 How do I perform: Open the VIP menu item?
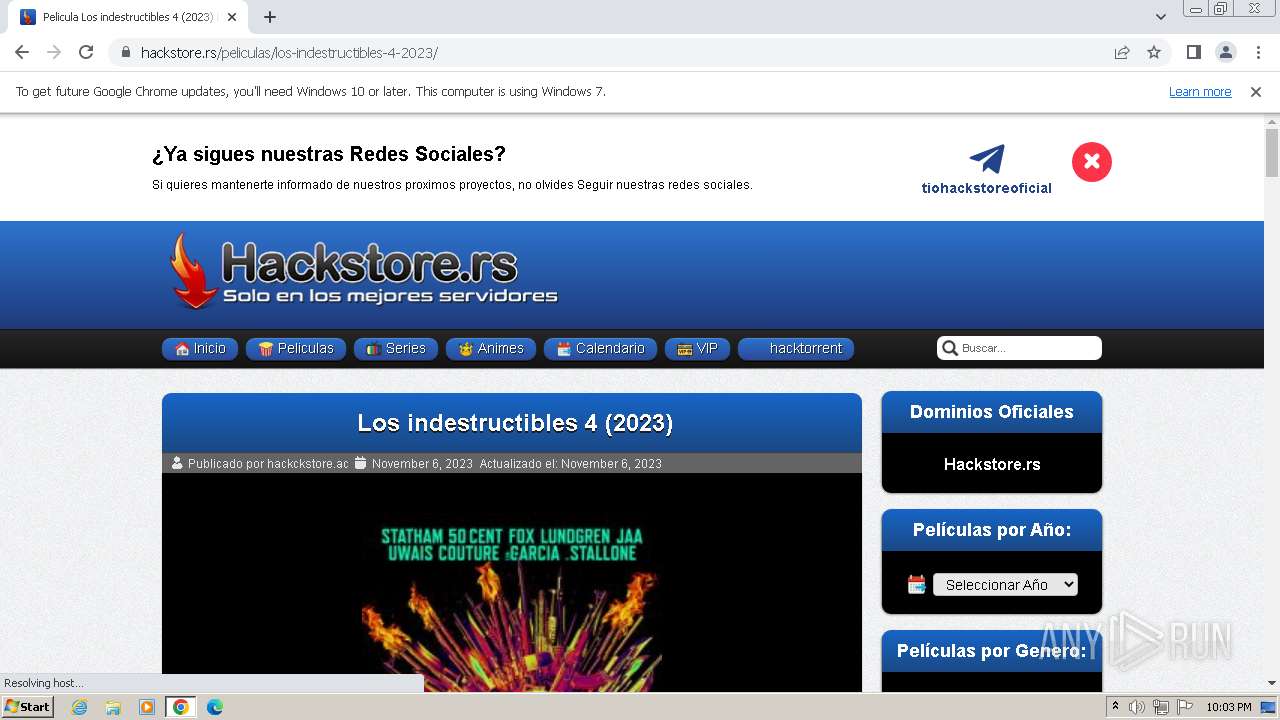(x=697, y=349)
